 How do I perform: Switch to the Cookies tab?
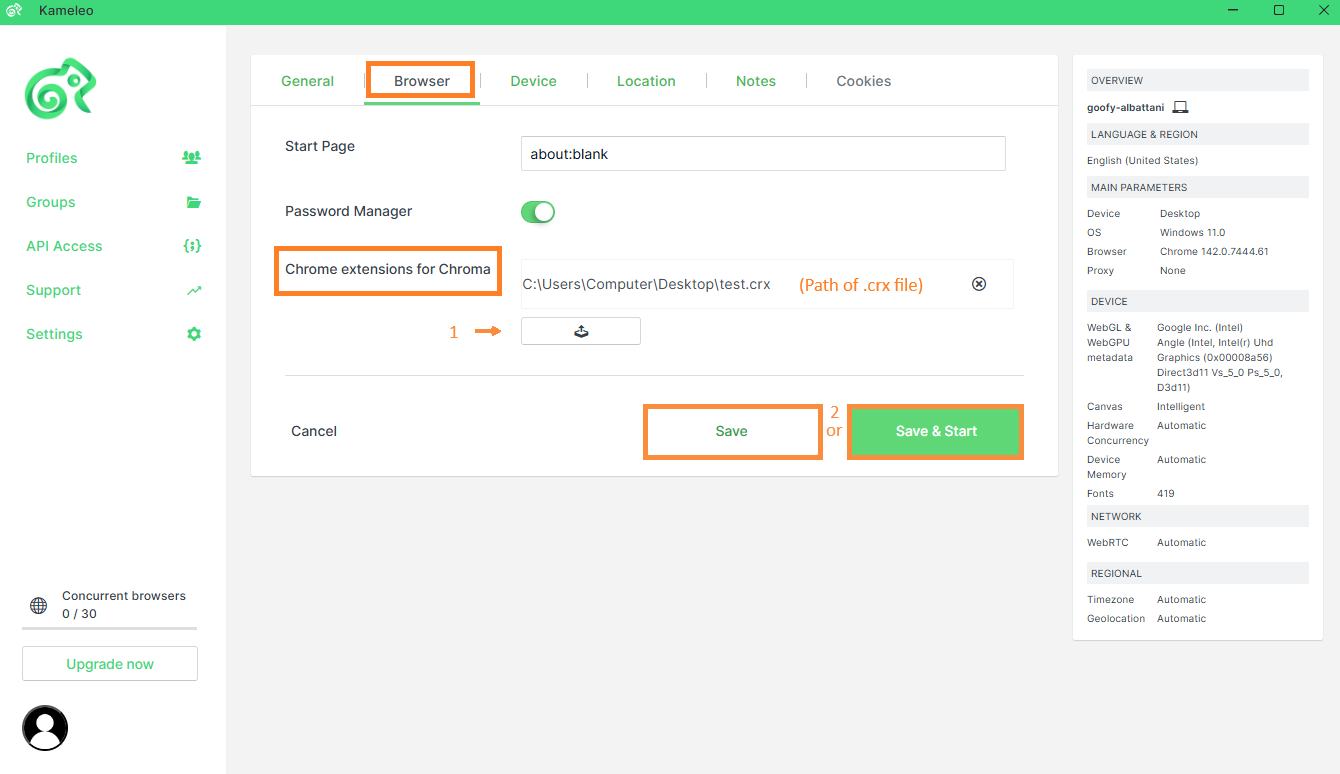tap(864, 81)
